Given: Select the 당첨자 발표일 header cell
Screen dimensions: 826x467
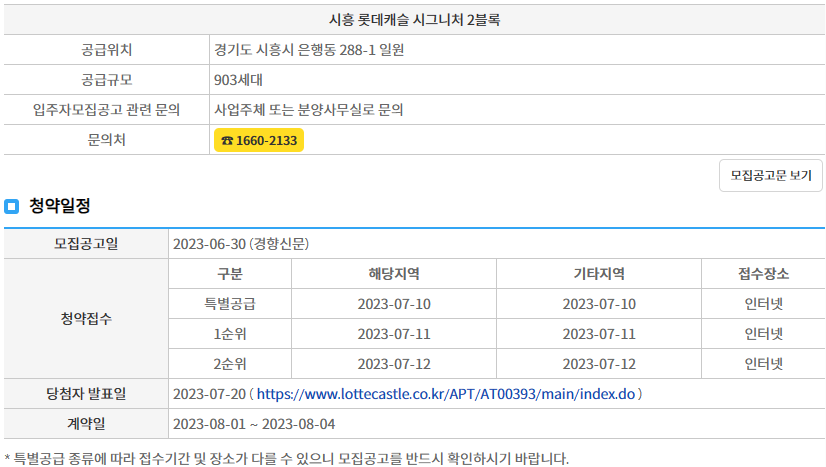Looking at the screenshot, I should 86,394.
